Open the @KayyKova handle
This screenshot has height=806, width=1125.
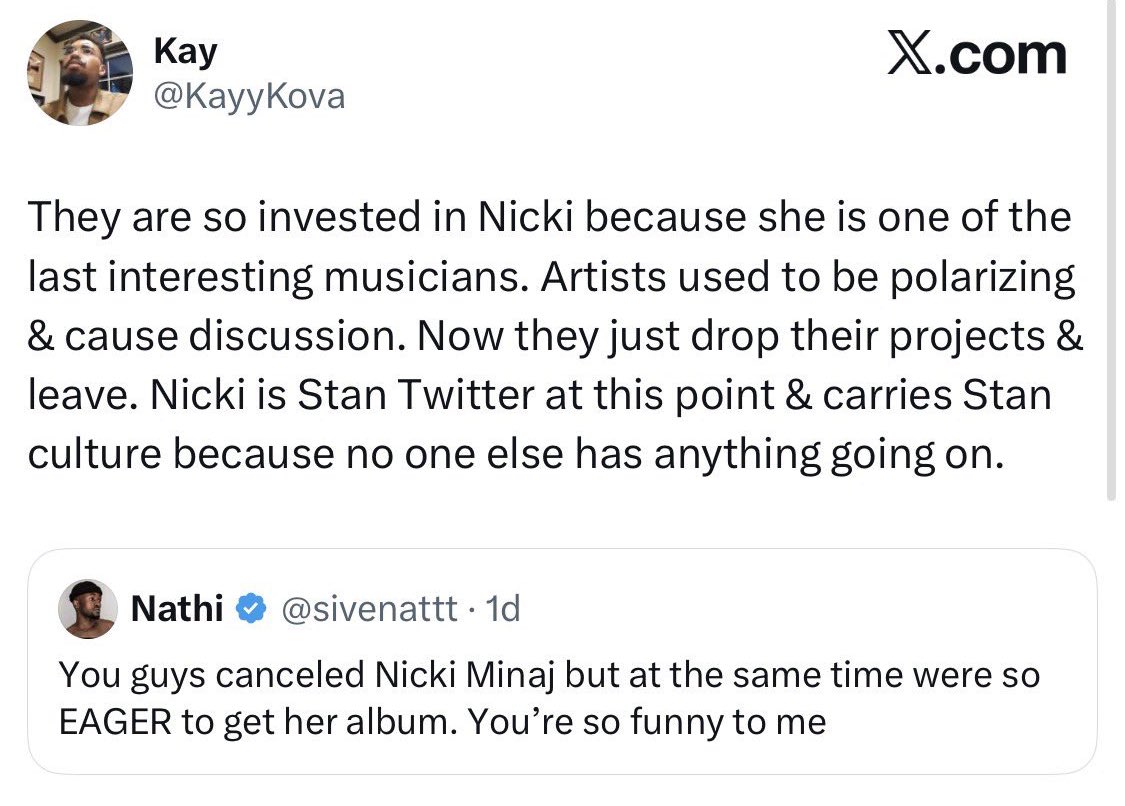click(248, 97)
